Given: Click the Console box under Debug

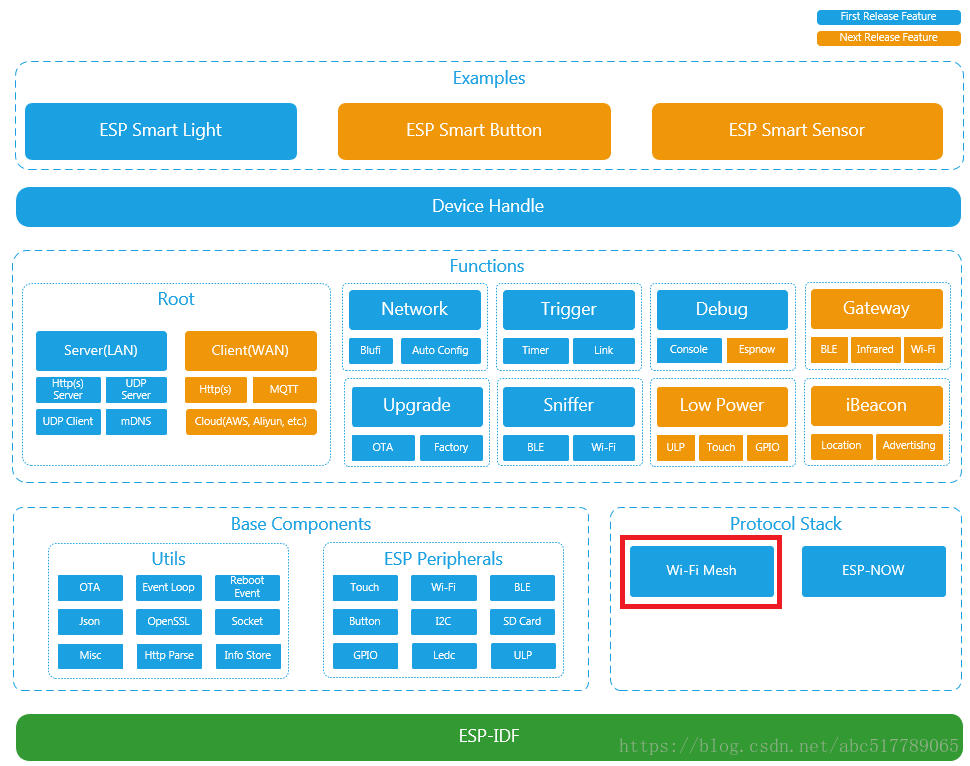Looking at the screenshot, I should [689, 350].
